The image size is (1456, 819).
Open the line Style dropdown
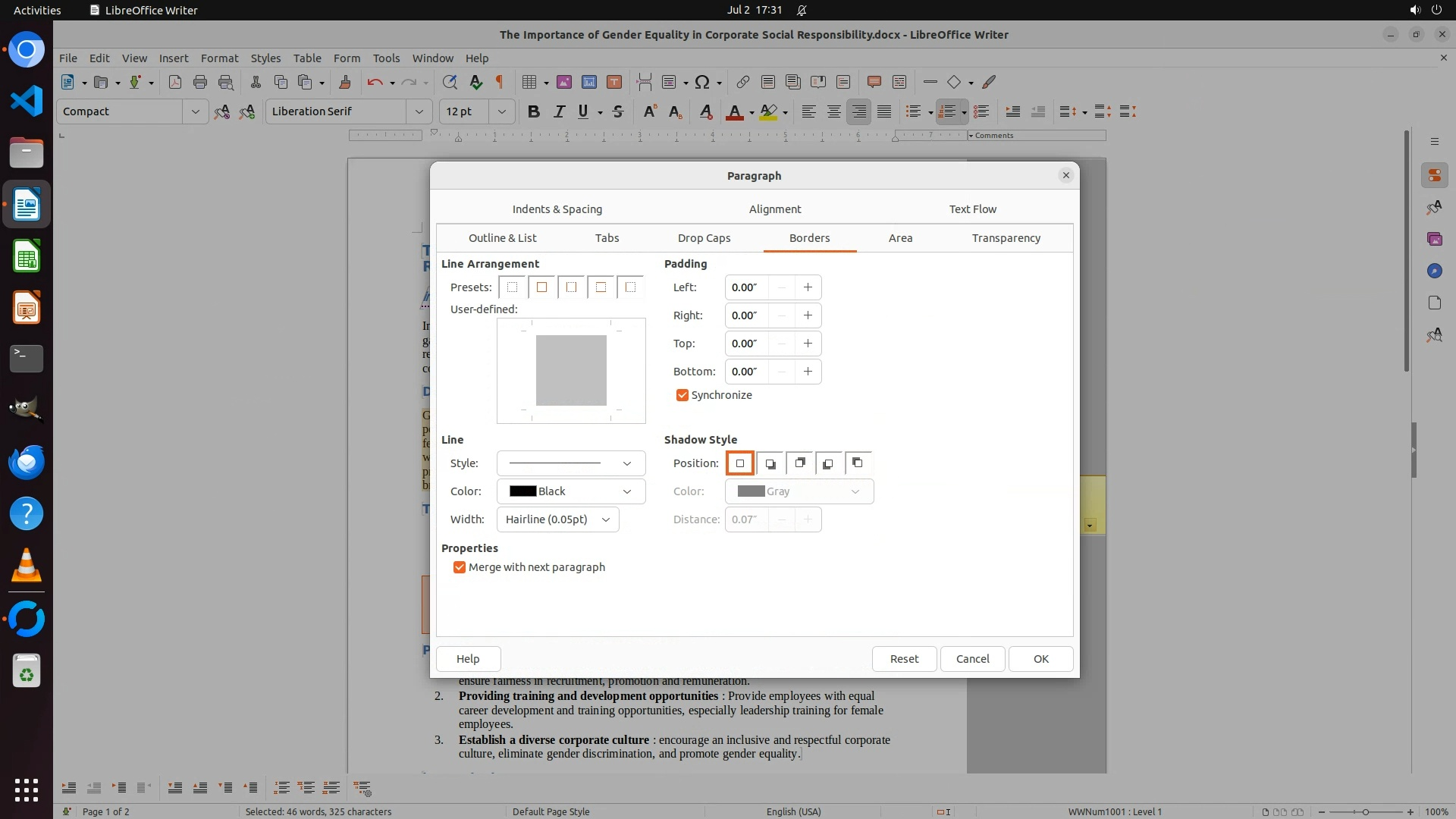pos(570,463)
